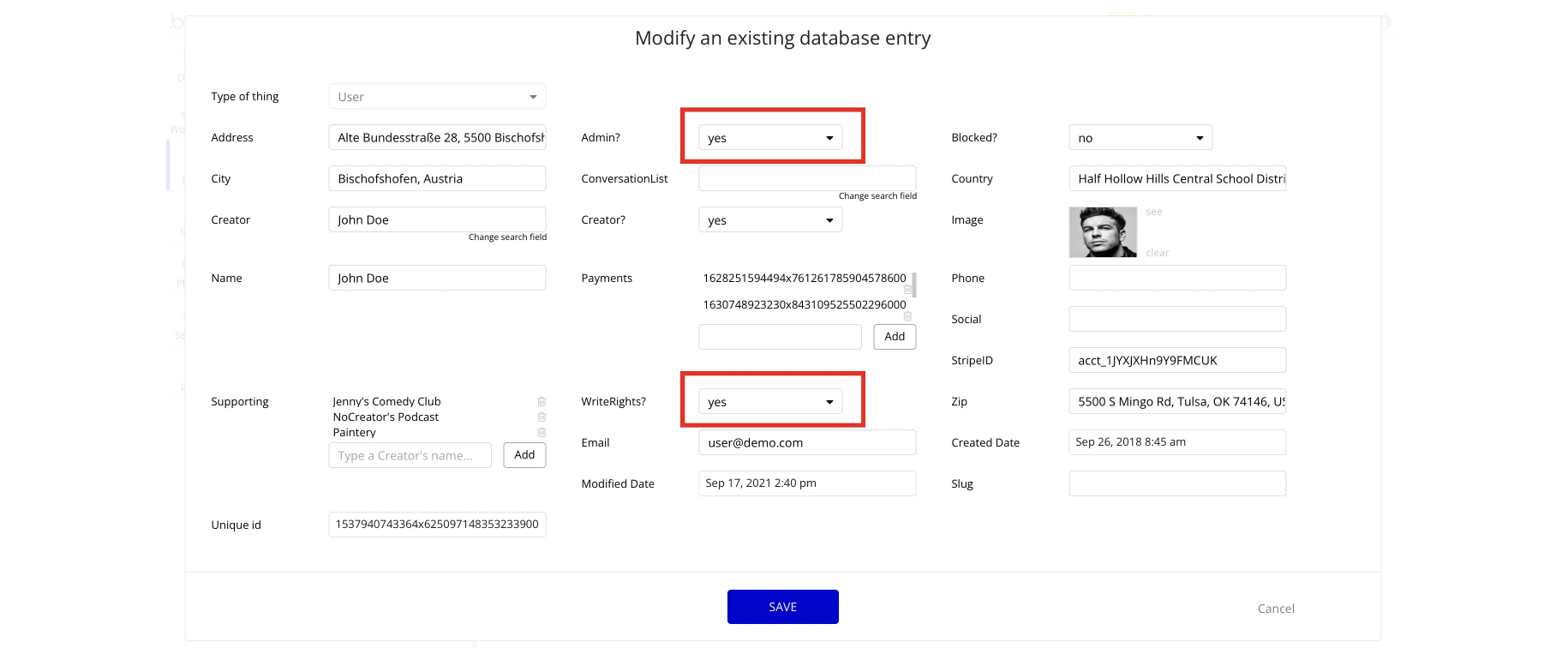Click Add button under Payments
This screenshot has height=648, width=1568.
[895, 337]
